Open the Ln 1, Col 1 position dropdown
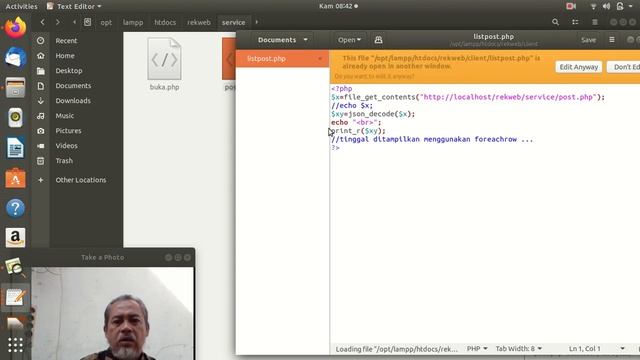The height and width of the screenshot is (360, 640). point(597,349)
